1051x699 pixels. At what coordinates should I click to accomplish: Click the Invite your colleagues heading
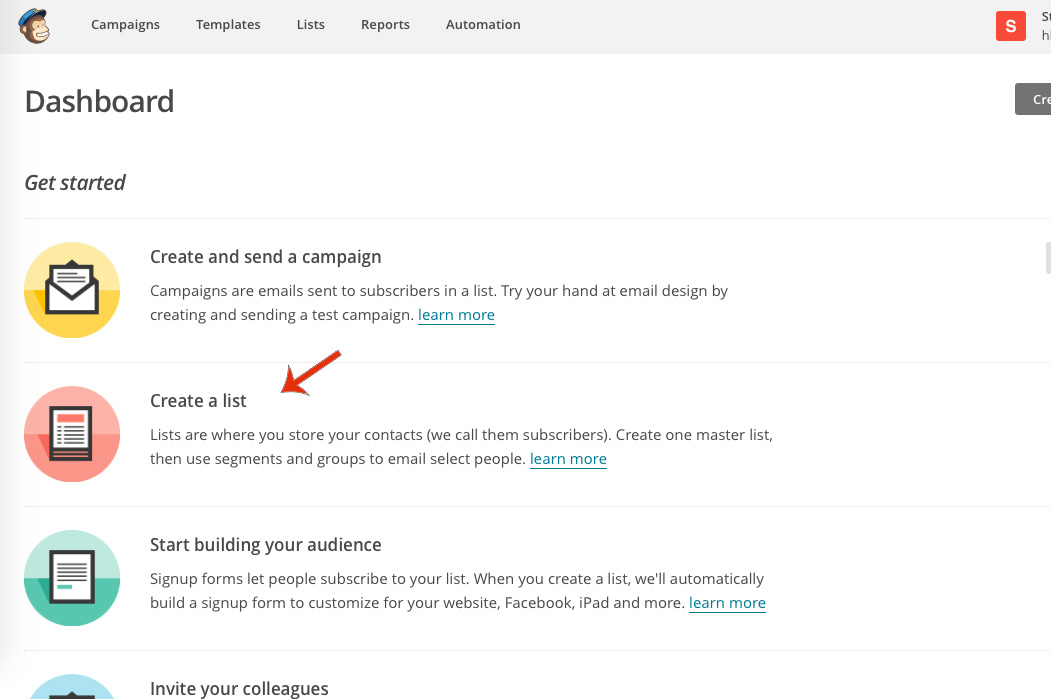coord(238,688)
